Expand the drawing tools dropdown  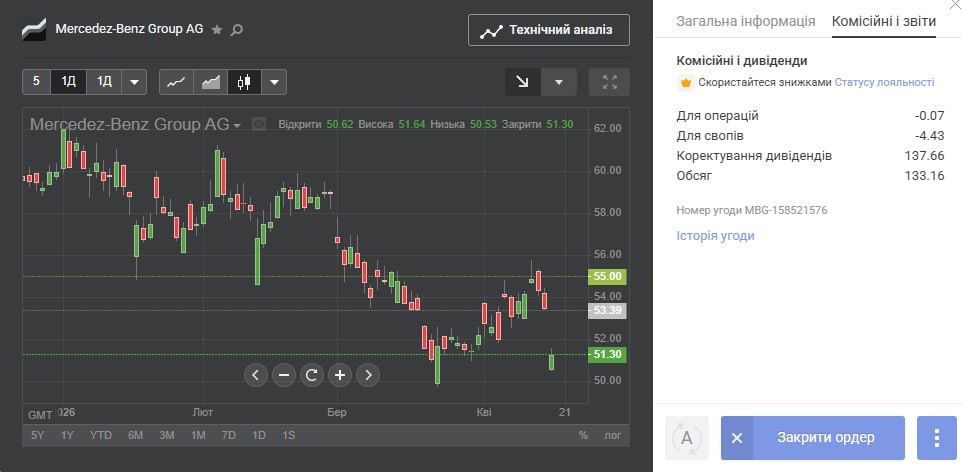(x=559, y=82)
